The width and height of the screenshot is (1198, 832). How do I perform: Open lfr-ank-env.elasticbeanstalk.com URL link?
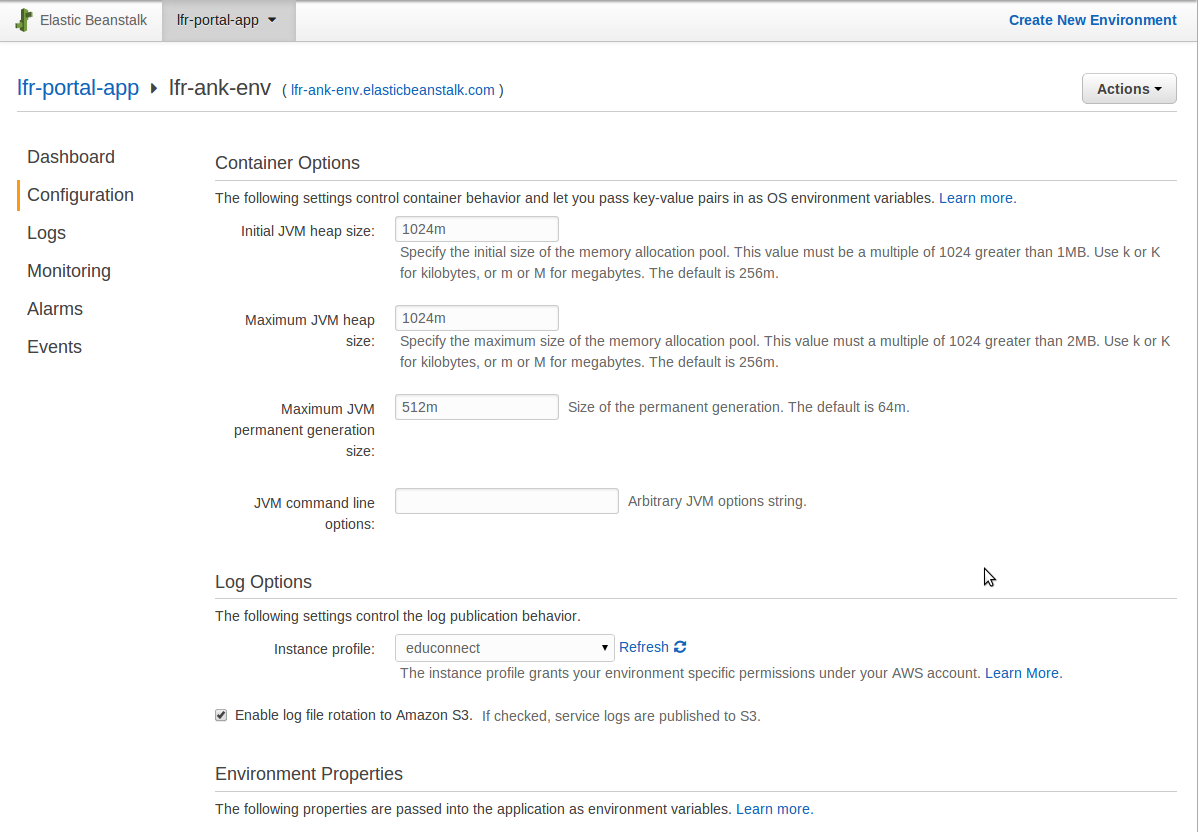click(x=393, y=90)
